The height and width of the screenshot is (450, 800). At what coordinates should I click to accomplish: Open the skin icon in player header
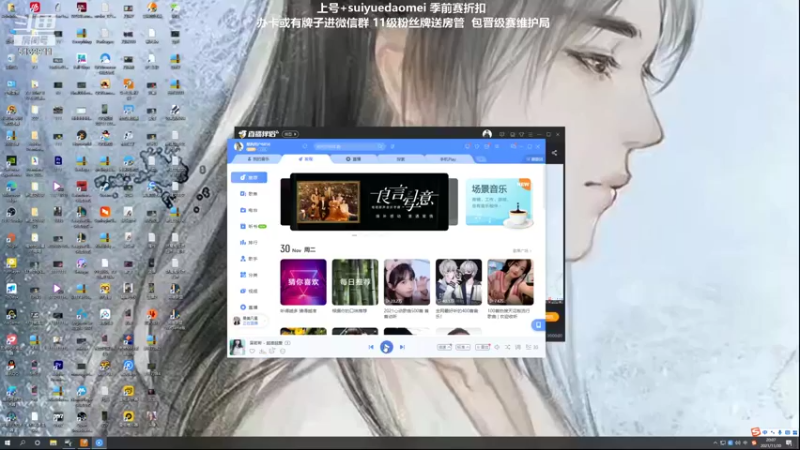click(x=477, y=146)
